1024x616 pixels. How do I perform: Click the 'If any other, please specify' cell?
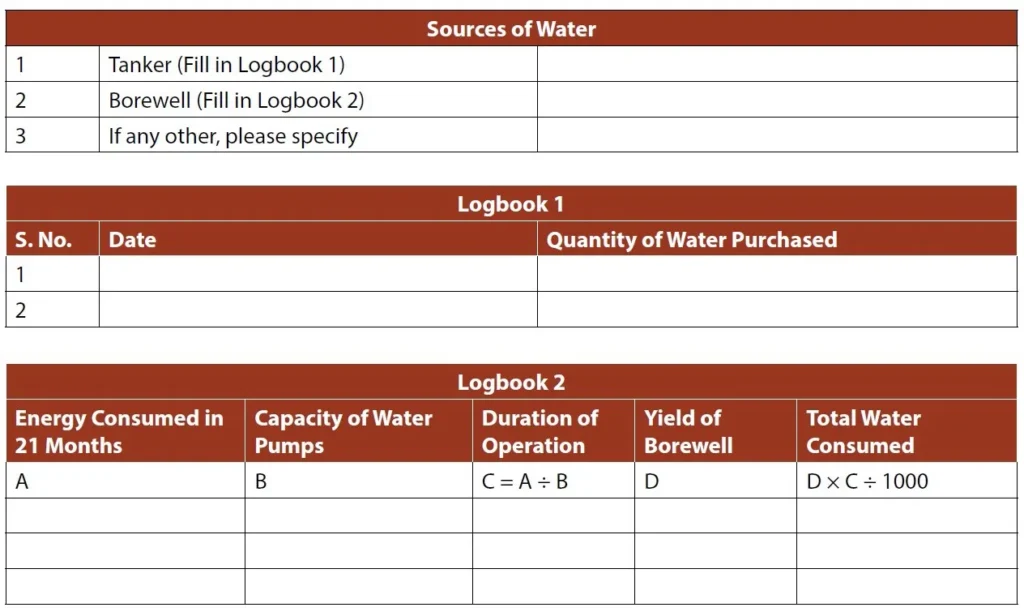pos(317,136)
